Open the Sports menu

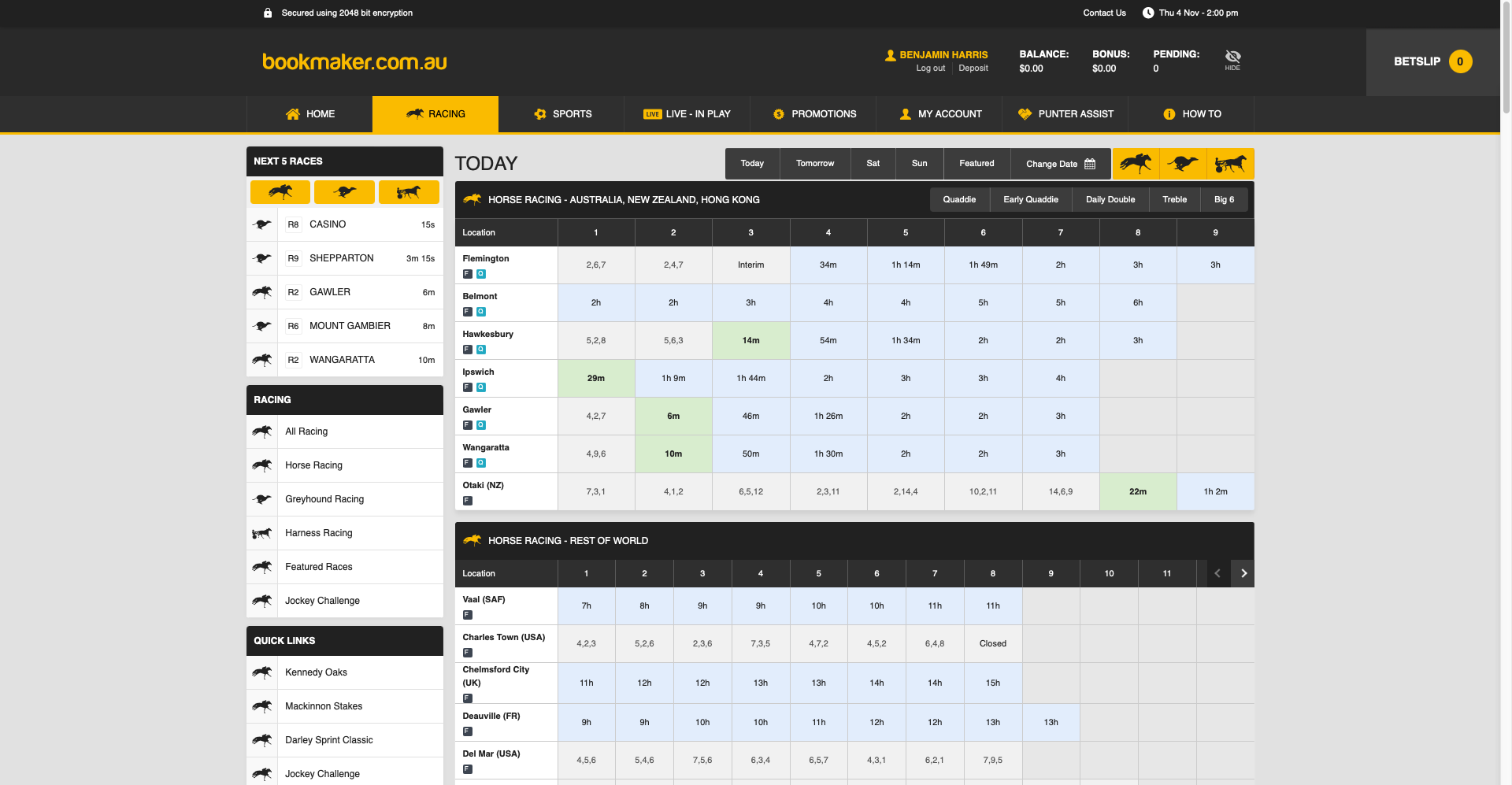pyautogui.click(x=561, y=114)
